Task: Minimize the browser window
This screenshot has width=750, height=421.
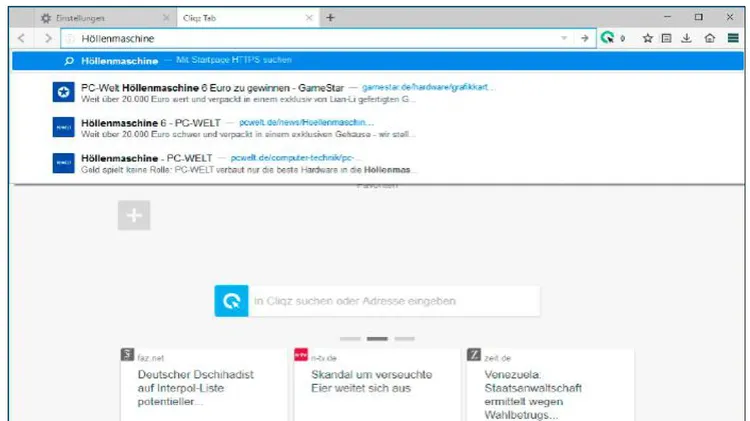Action: [x=667, y=17]
